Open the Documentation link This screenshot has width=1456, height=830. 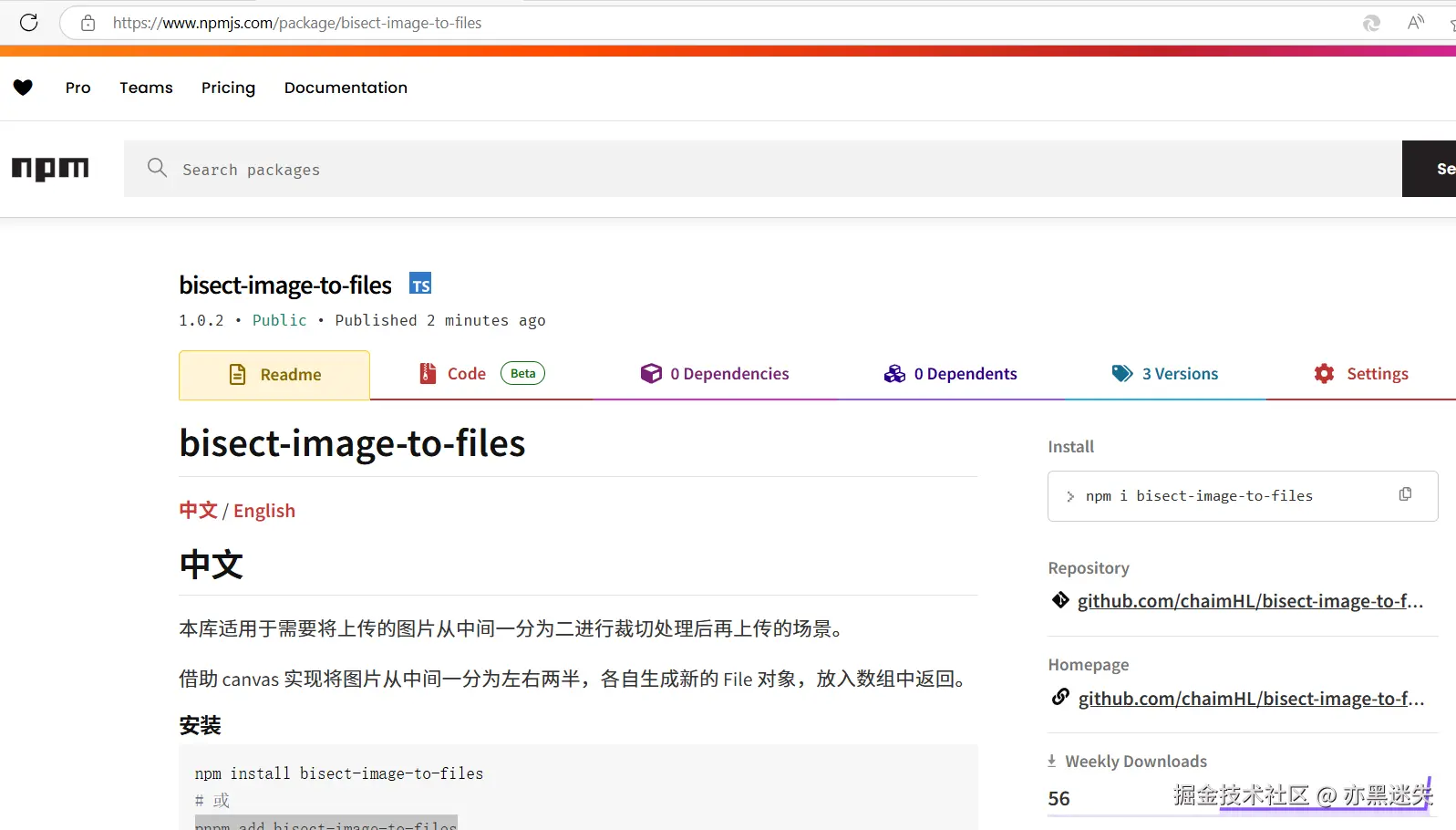tap(346, 88)
